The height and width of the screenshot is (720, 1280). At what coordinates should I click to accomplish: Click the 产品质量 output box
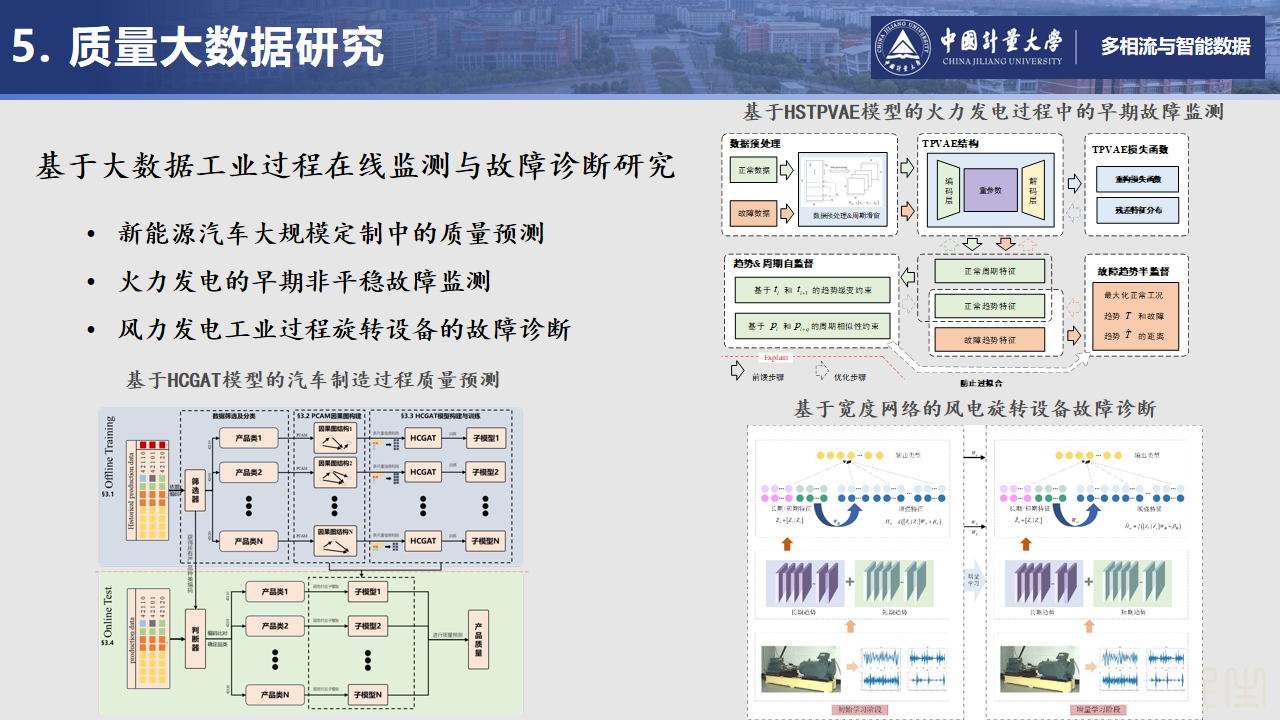tap(477, 641)
